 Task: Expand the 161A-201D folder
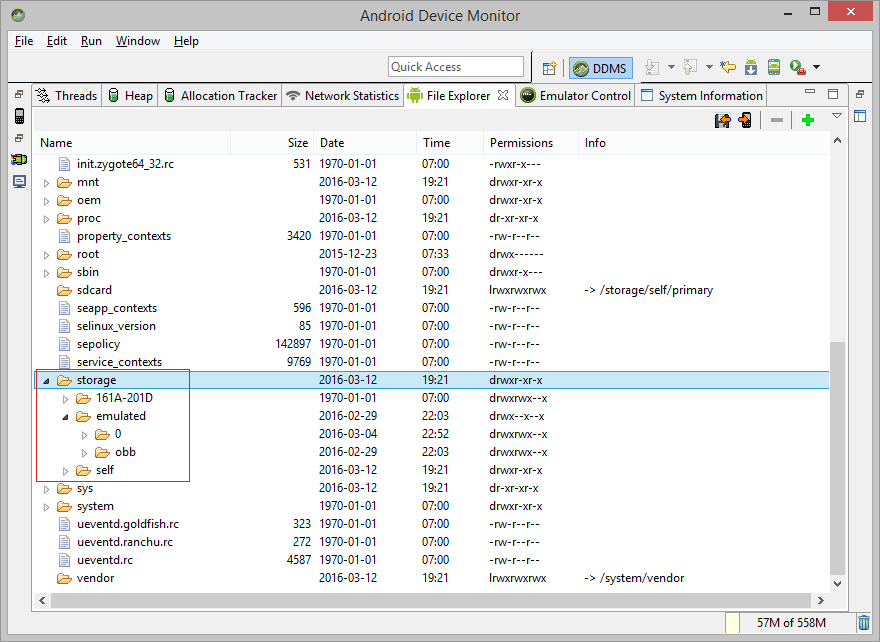66,399
